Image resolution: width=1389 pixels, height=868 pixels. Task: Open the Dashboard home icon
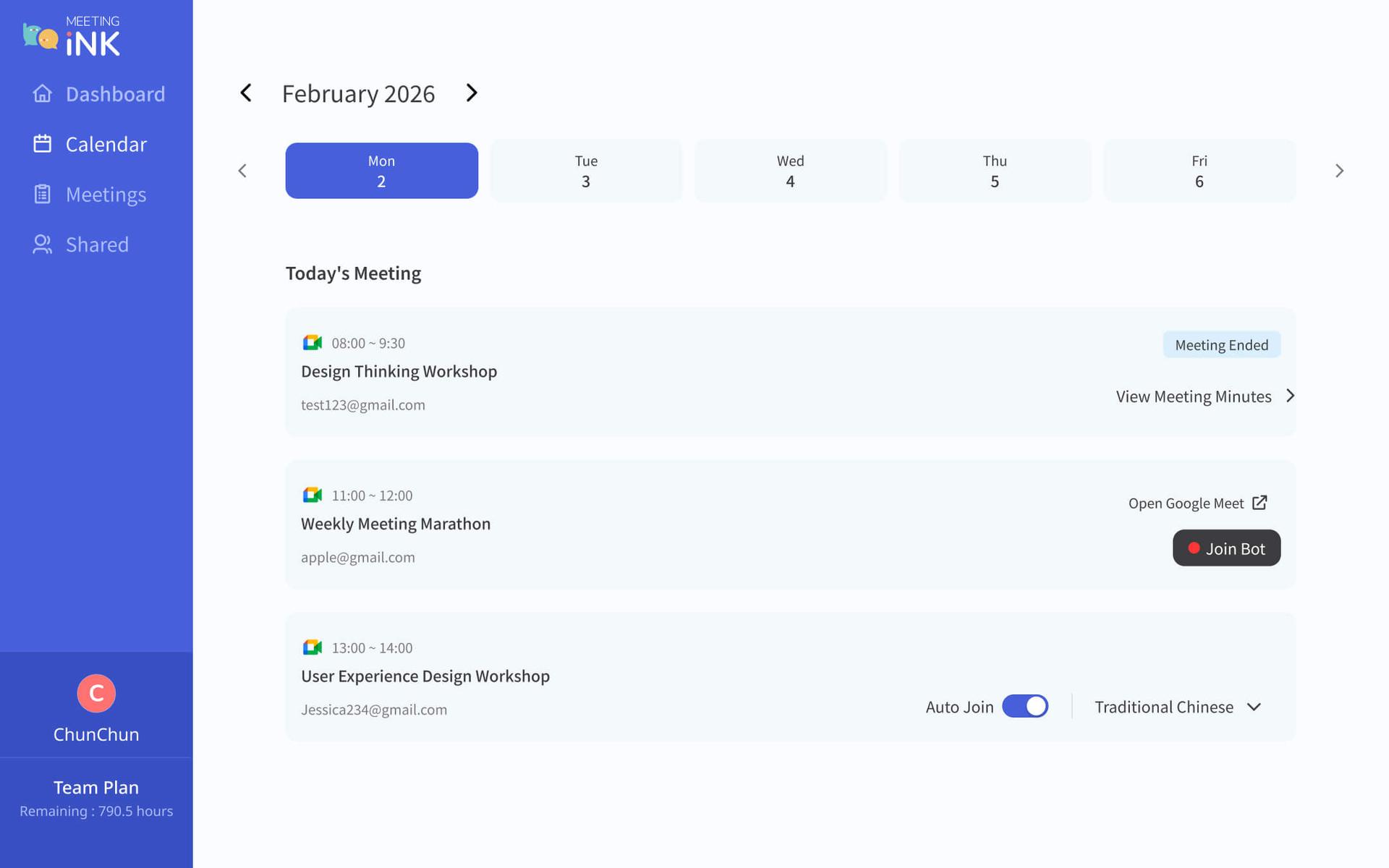(x=42, y=94)
